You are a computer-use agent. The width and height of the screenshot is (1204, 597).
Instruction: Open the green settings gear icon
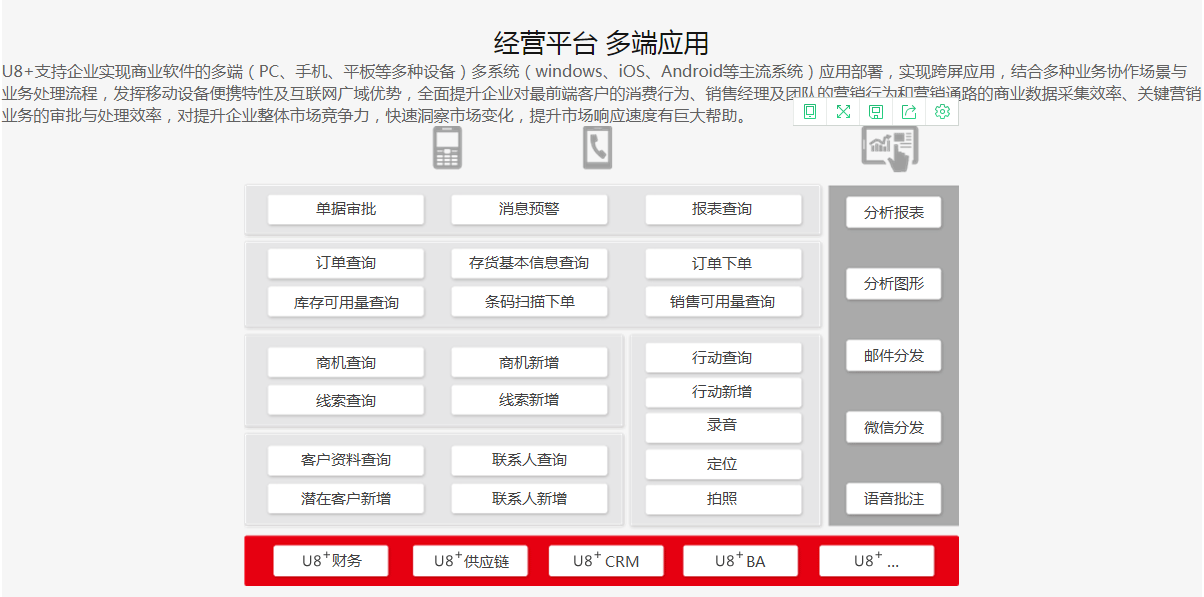click(942, 112)
